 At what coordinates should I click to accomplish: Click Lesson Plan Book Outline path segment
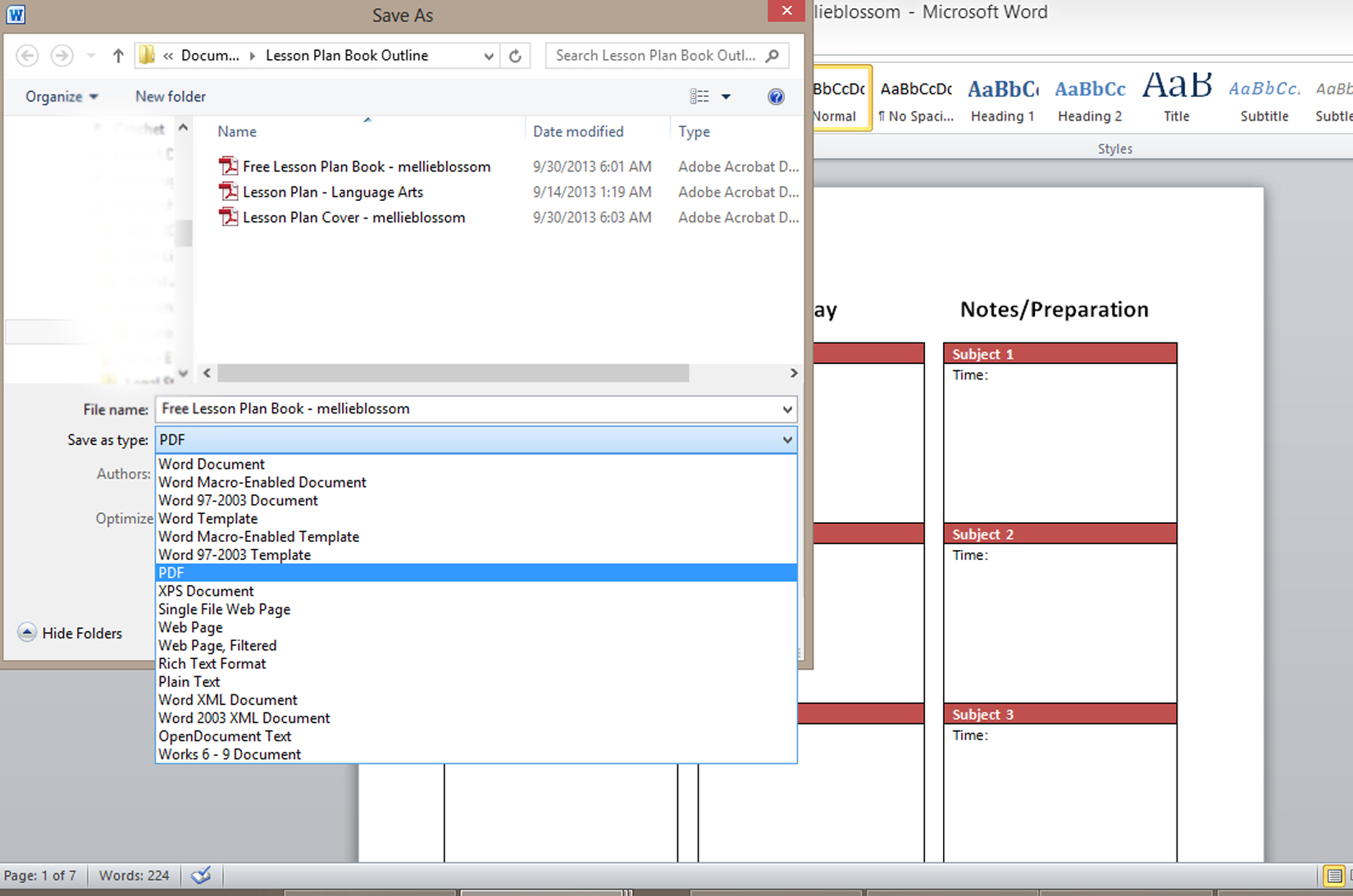tap(347, 56)
